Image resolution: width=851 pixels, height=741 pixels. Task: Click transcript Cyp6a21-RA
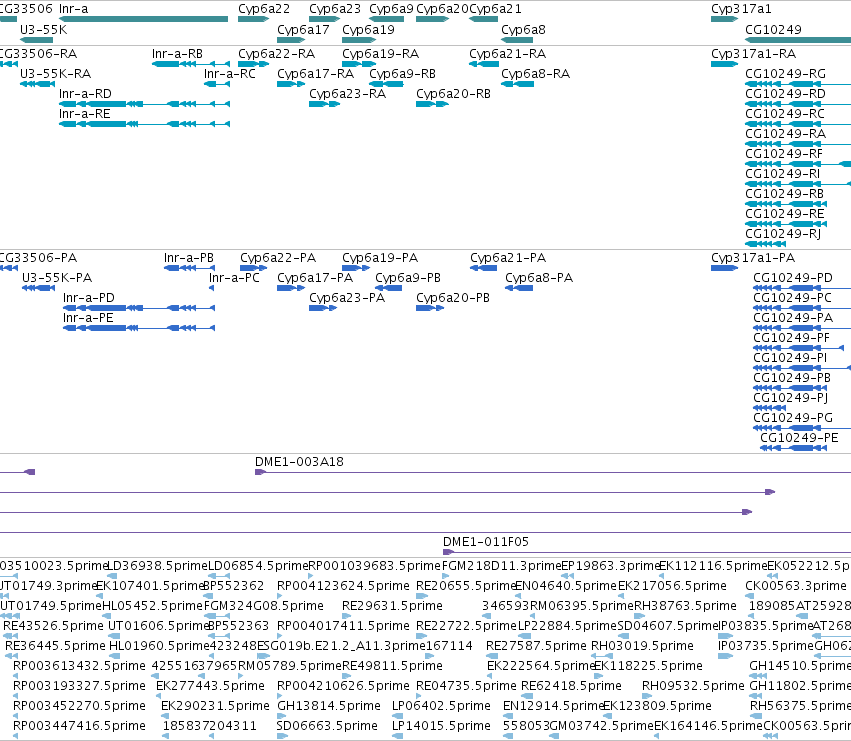[484, 64]
